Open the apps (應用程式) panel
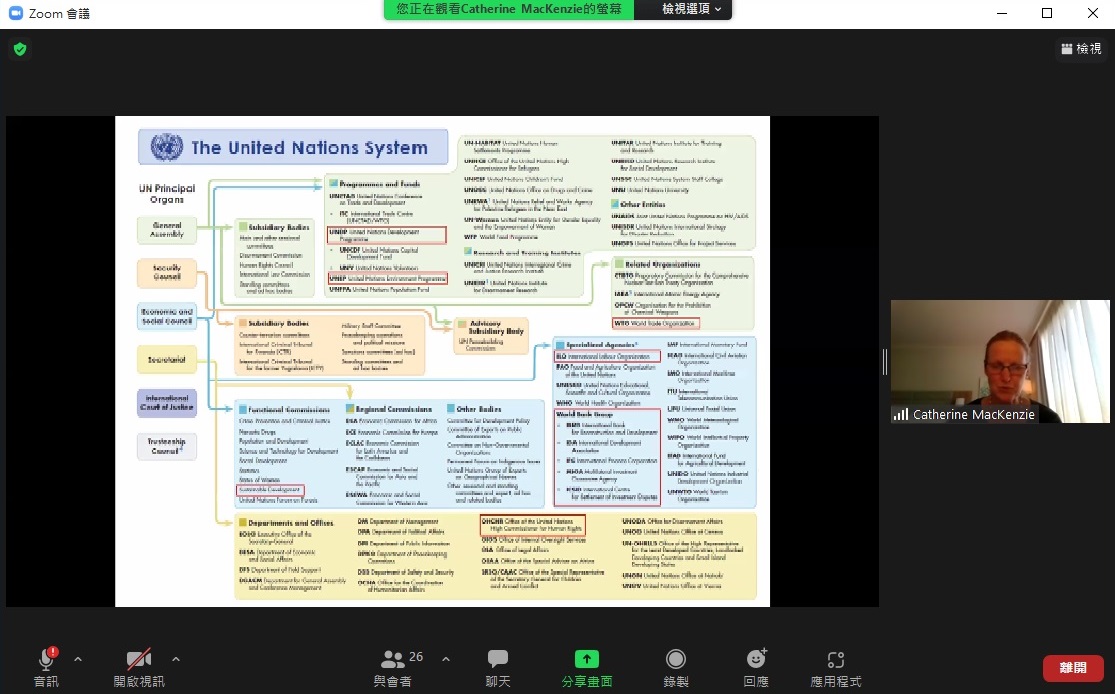The image size is (1115, 694). 836,666
